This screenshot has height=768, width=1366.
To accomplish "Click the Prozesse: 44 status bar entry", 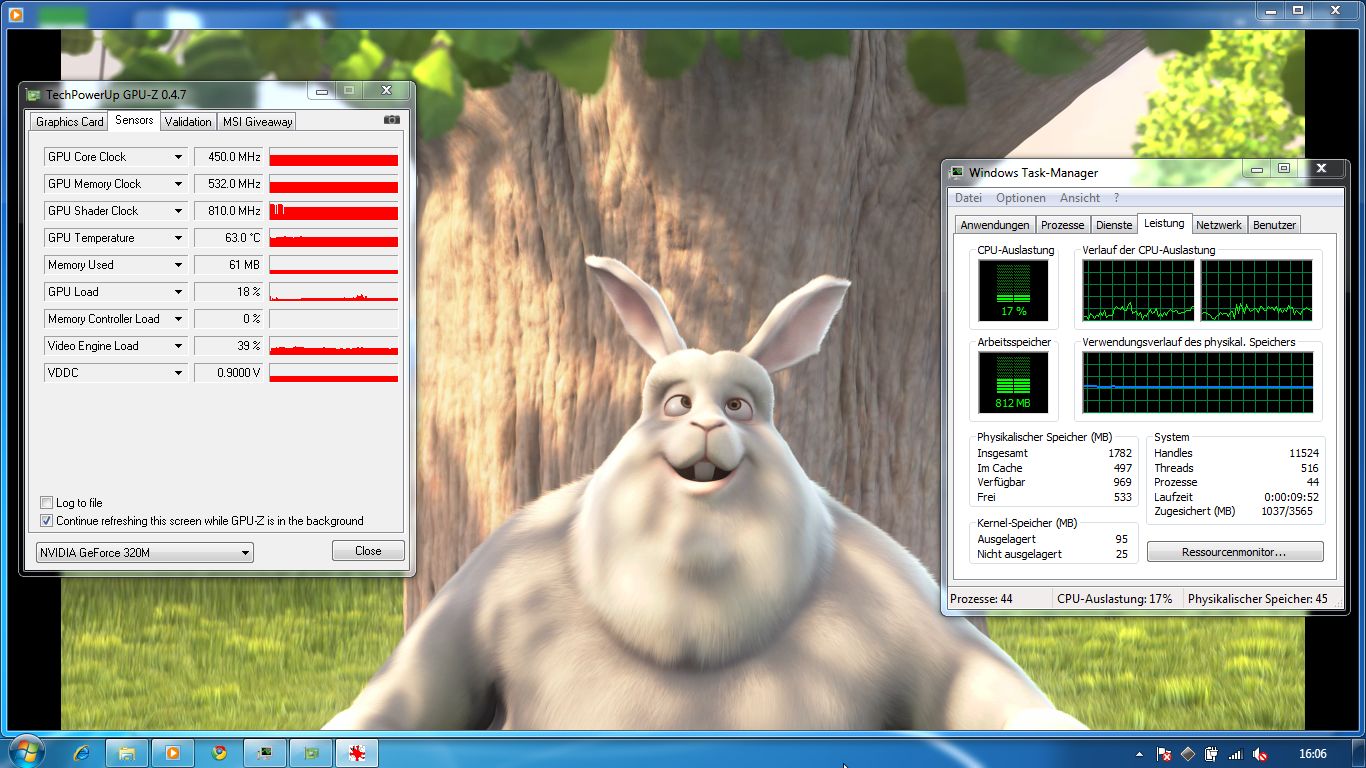I will (998, 599).
